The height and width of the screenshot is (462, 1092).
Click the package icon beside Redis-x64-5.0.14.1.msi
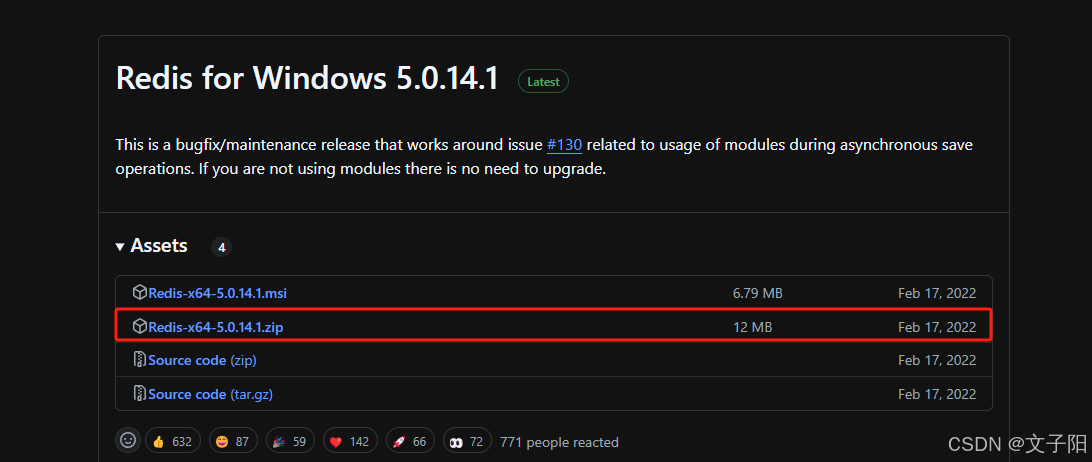pos(140,293)
